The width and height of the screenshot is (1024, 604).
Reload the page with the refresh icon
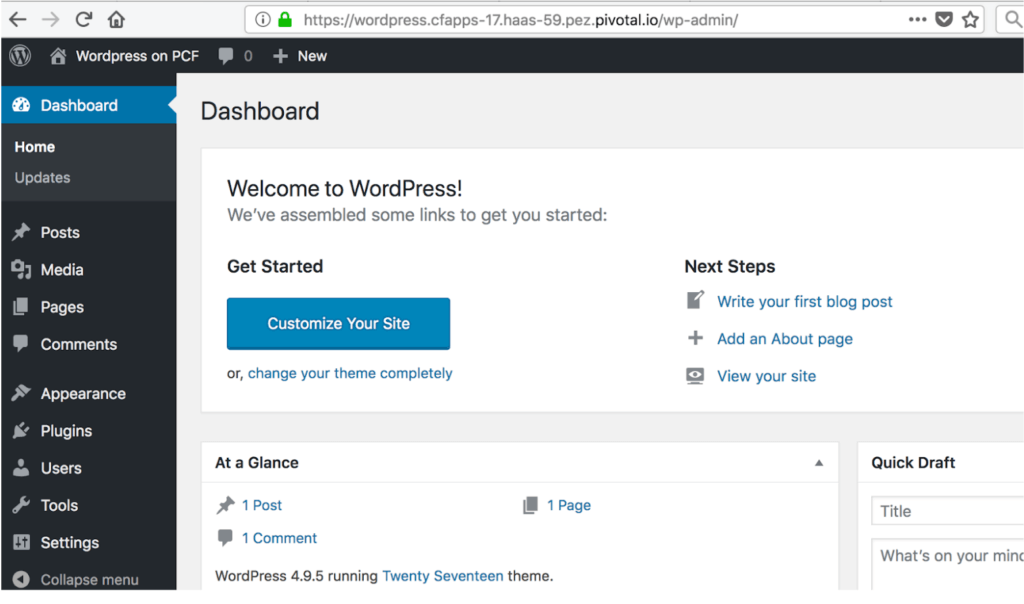tap(84, 20)
